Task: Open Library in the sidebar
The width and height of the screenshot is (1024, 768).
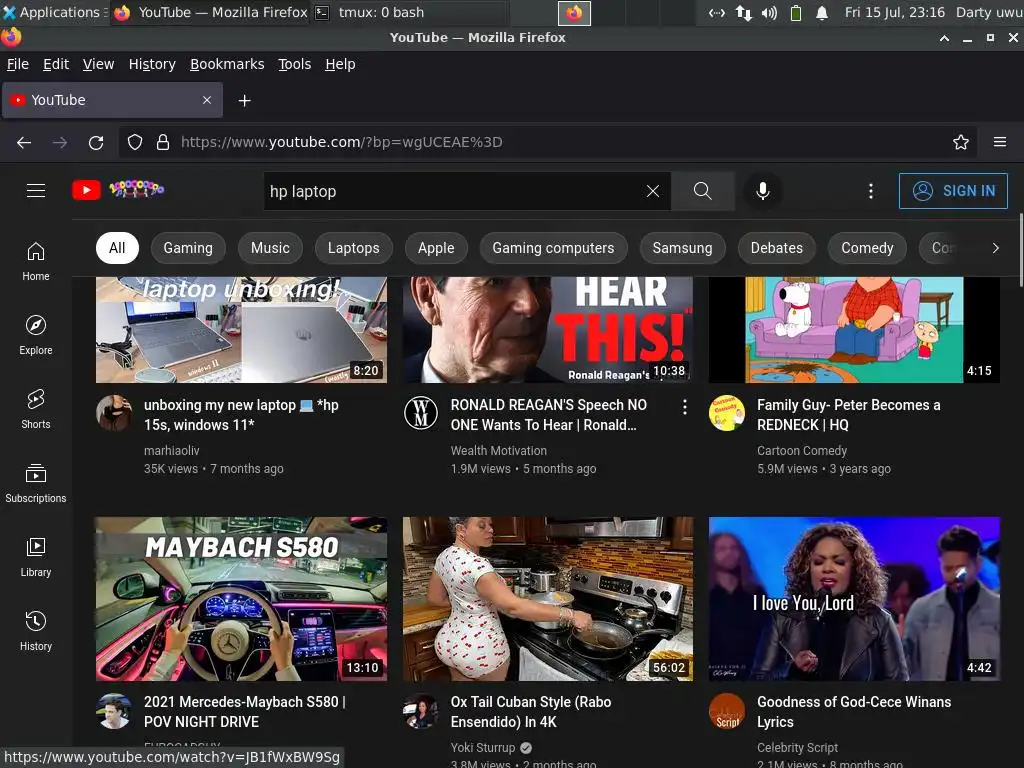Action: (x=36, y=557)
